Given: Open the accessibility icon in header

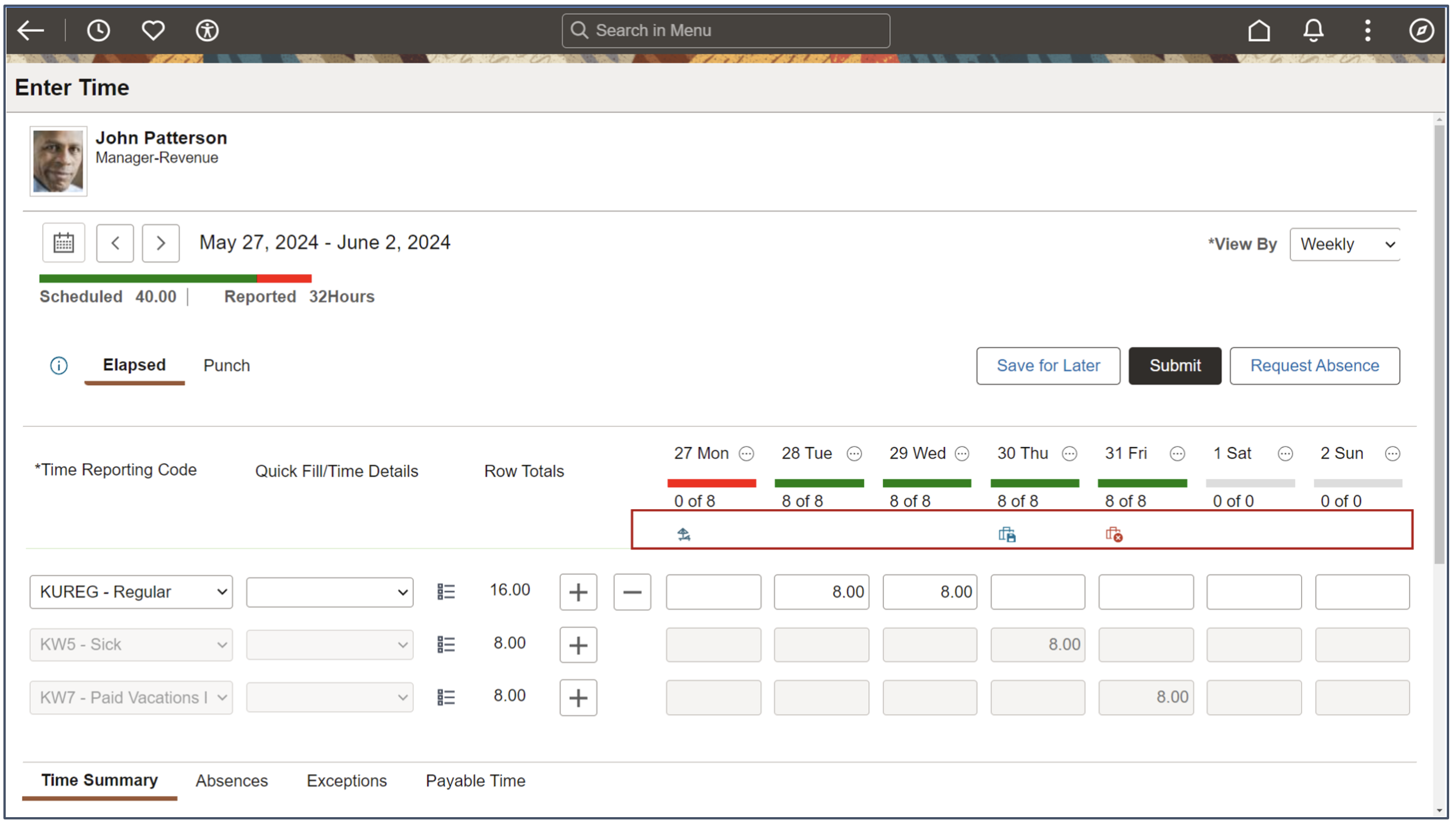Looking at the screenshot, I should tap(207, 30).
